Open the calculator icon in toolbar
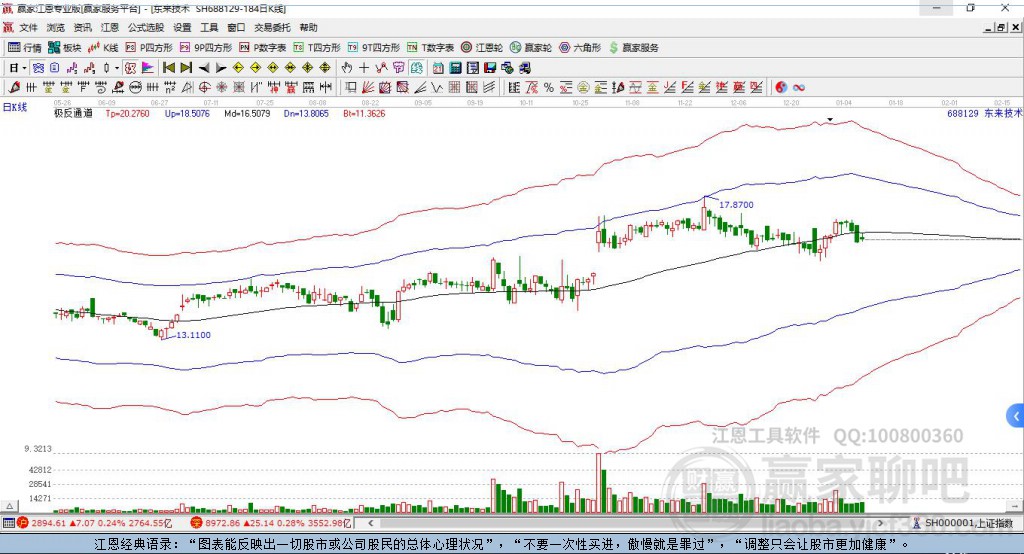Screen dimensions: 1024x554 [x=455, y=68]
